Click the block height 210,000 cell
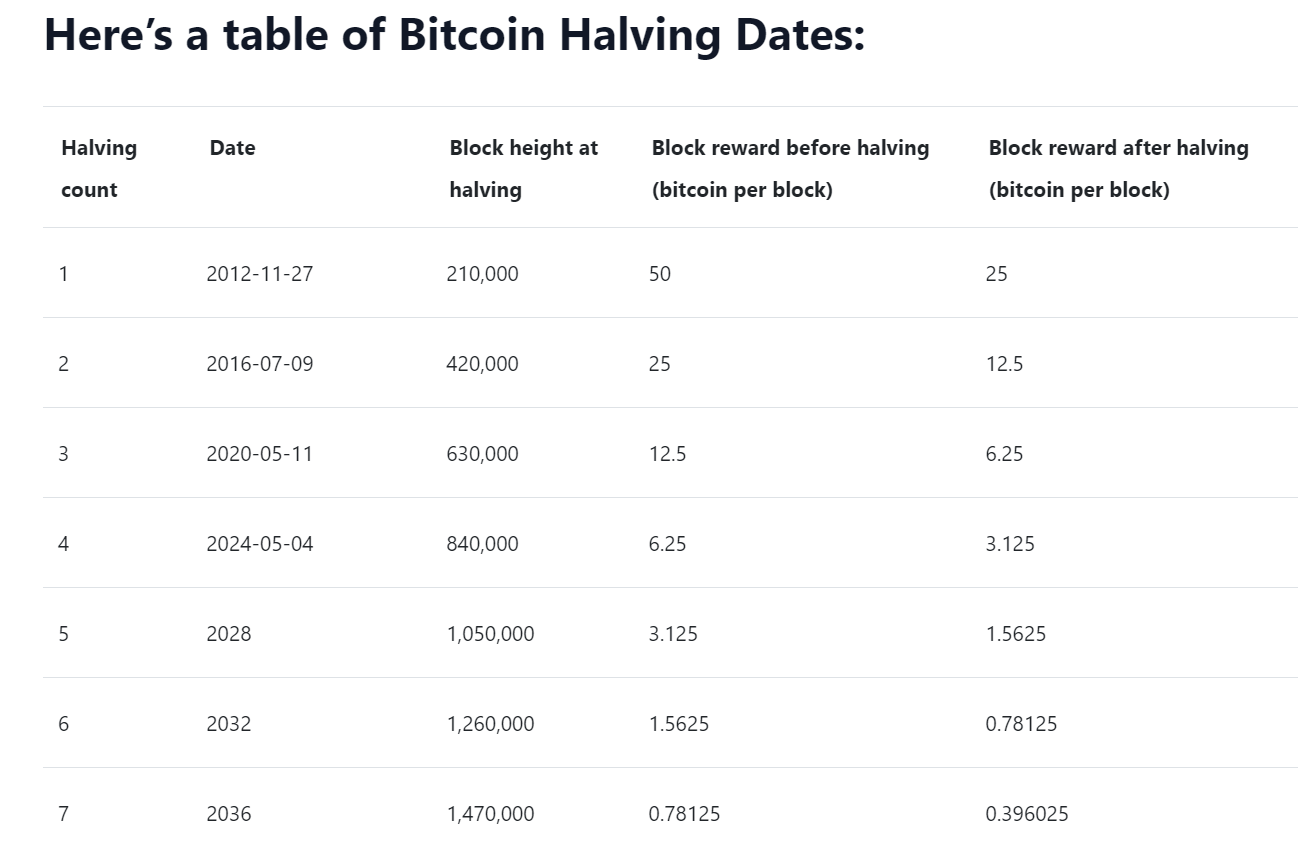 (x=482, y=273)
